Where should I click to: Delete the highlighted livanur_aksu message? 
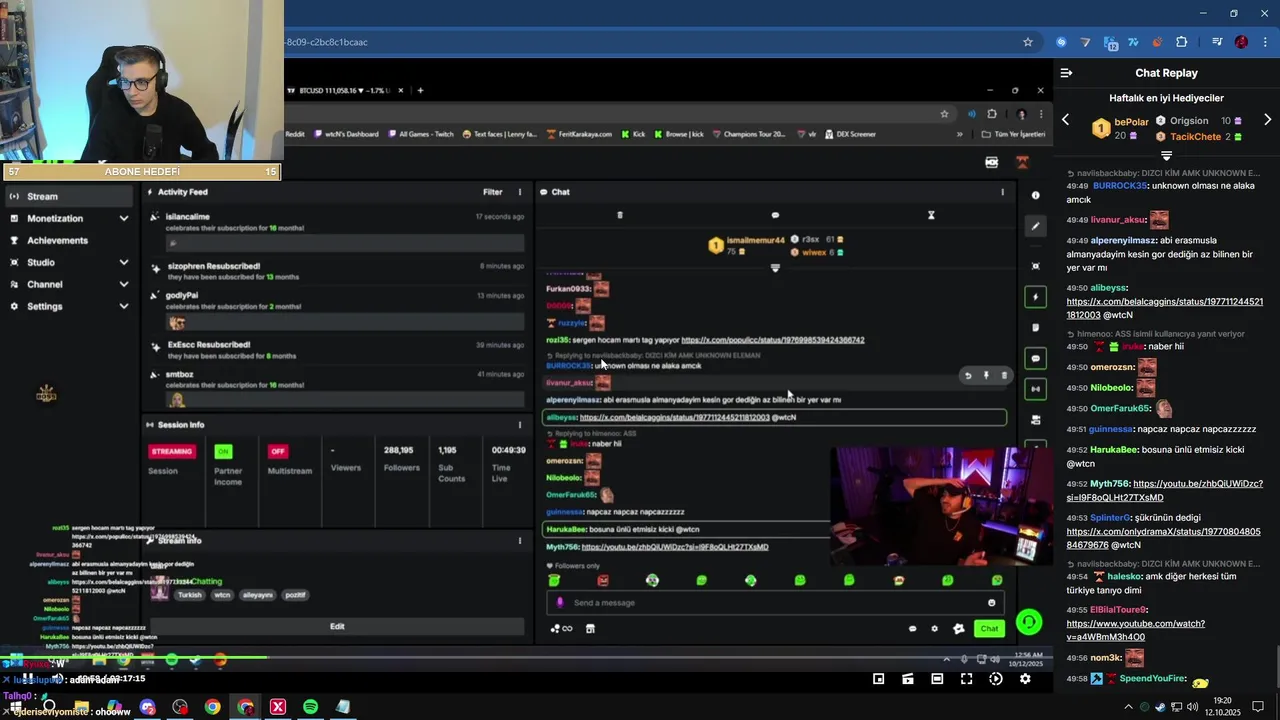[1004, 376]
